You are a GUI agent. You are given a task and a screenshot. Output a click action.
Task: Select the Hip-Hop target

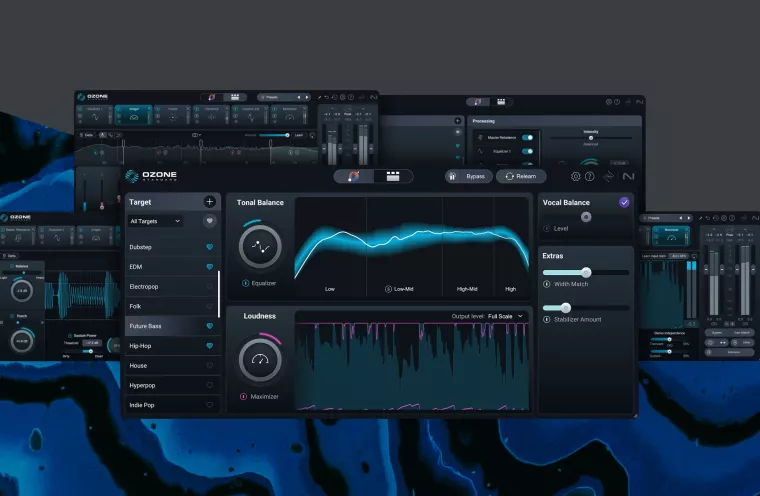(172, 346)
